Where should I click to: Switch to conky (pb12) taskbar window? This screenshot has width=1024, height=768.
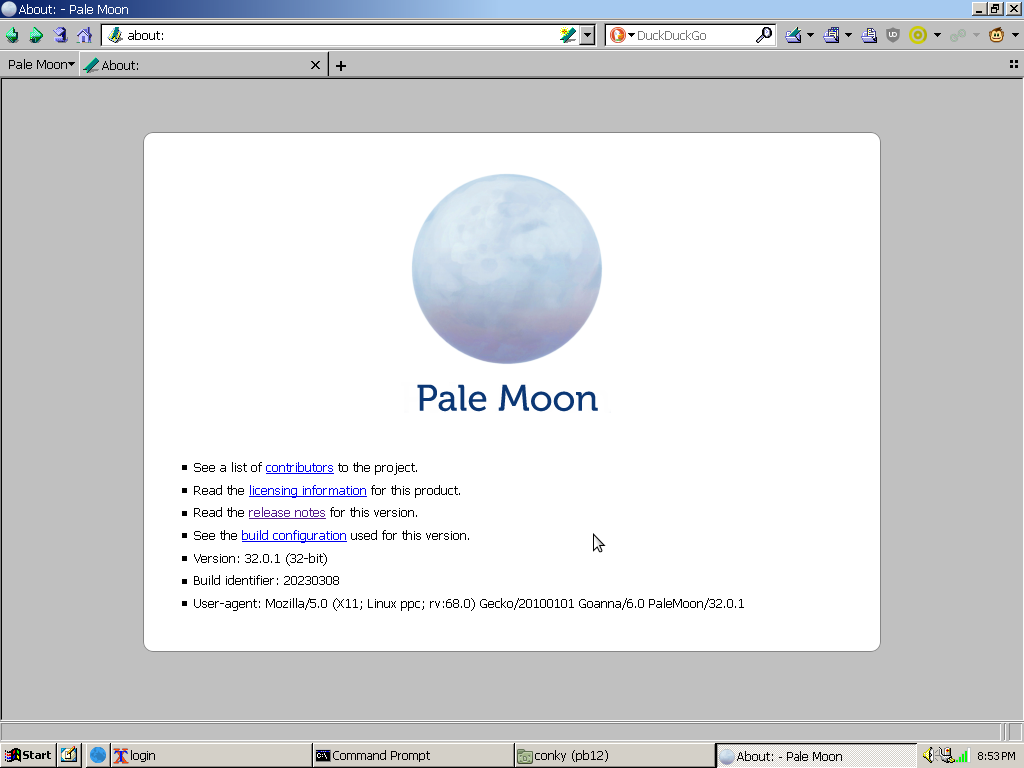pos(614,756)
